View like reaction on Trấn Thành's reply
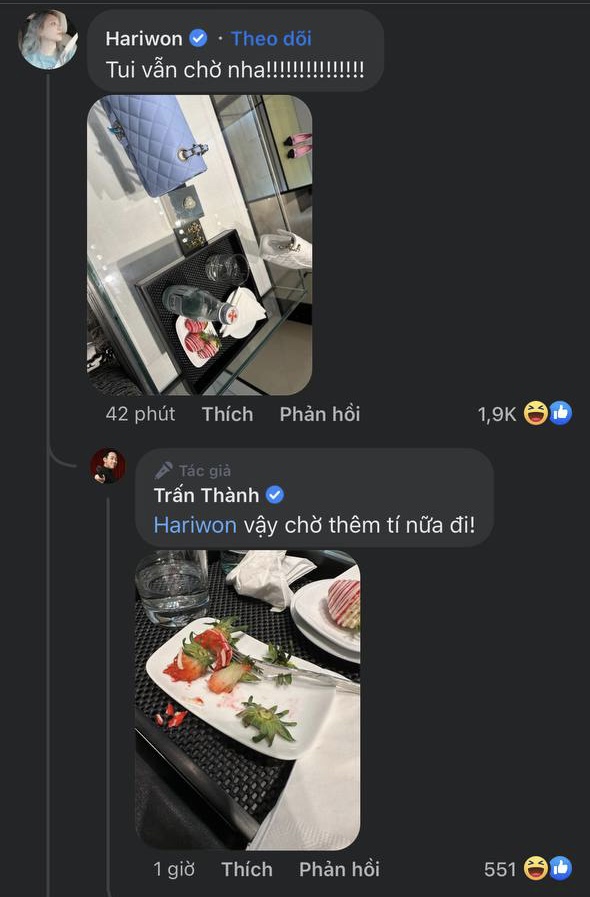This screenshot has height=897, width=590. tap(560, 868)
